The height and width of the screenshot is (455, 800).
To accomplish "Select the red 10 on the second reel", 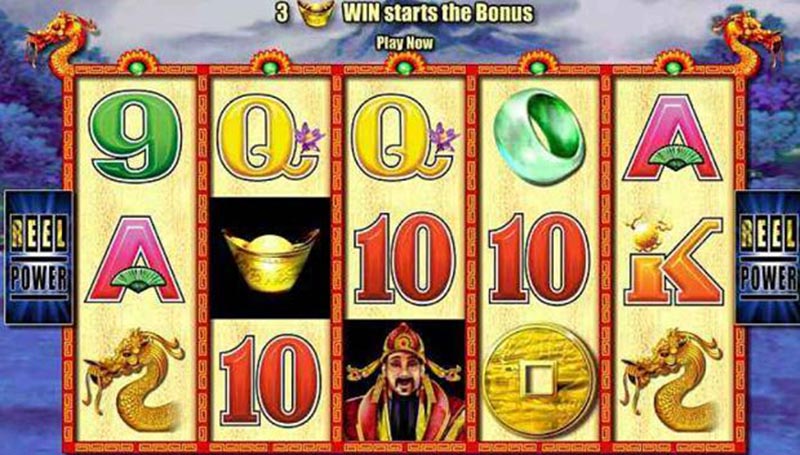I will (x=270, y=381).
